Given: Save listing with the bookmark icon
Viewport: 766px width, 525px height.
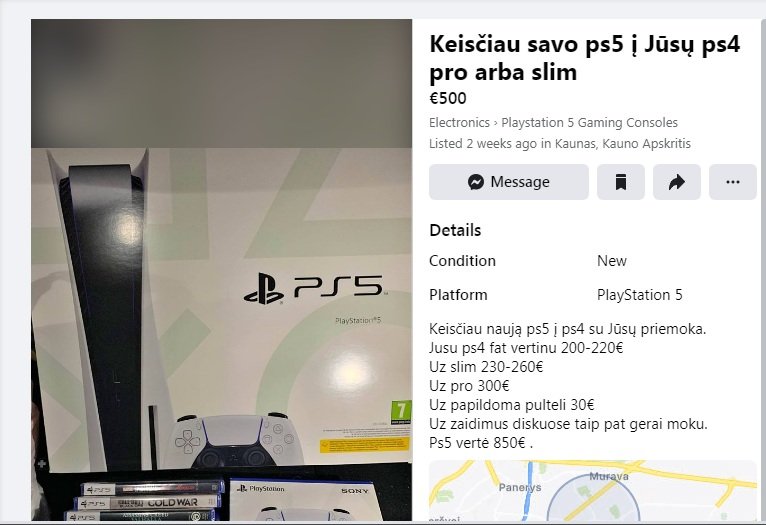Looking at the screenshot, I should coord(620,182).
